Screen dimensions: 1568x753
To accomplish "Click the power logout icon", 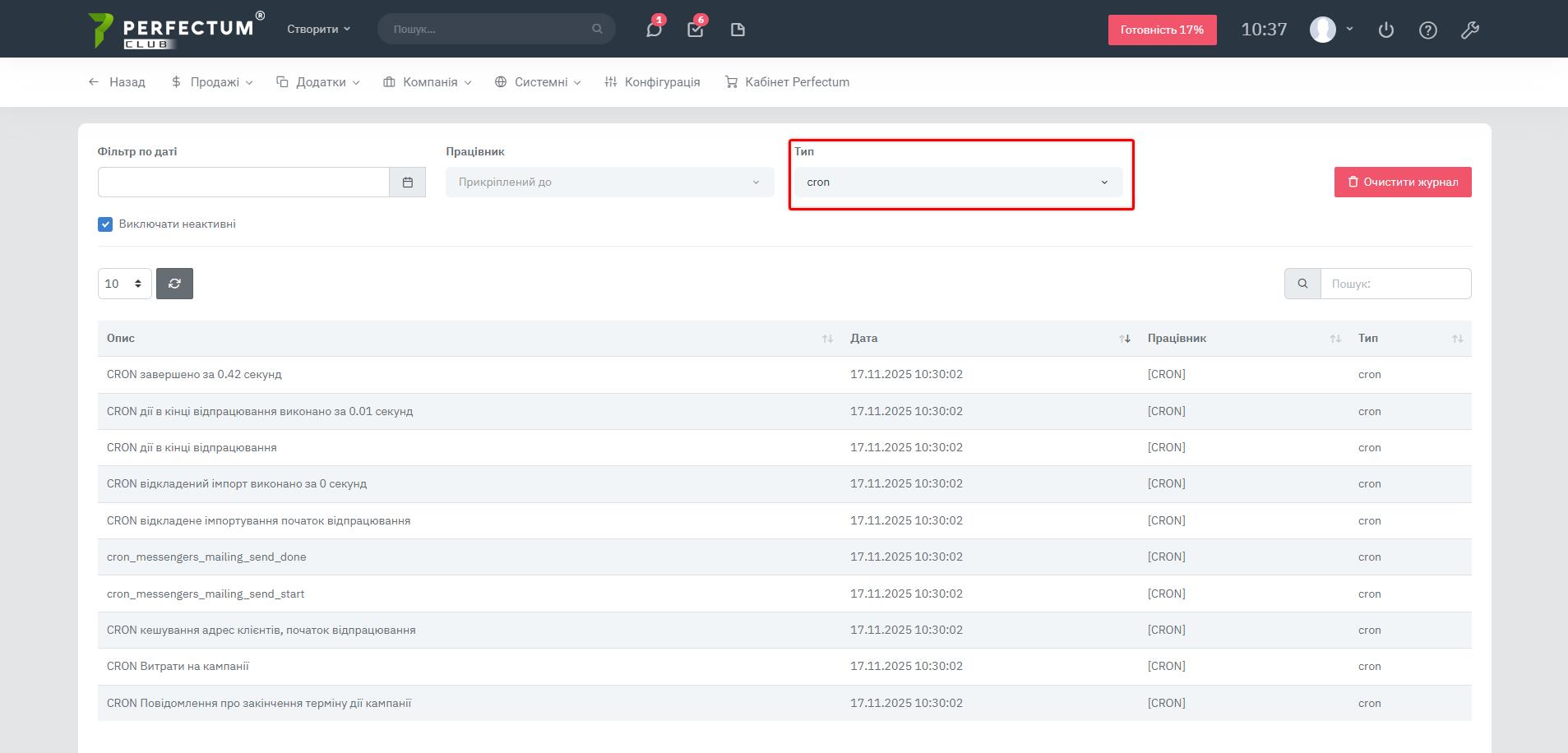I will coord(1386,30).
